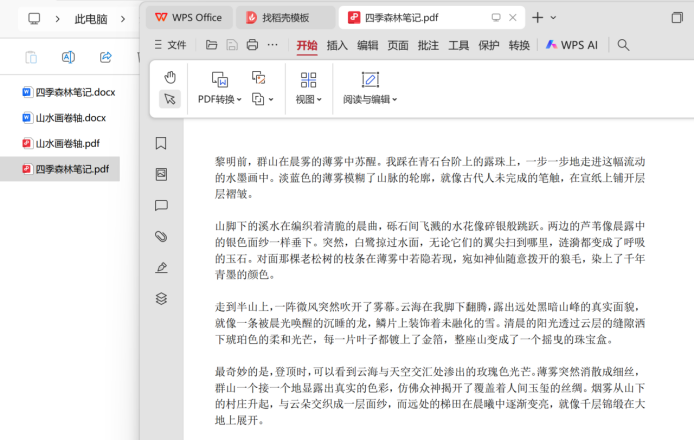The image size is (694, 441).
Task: Click the 阅读与编辑 edit icon
Action: (370, 80)
